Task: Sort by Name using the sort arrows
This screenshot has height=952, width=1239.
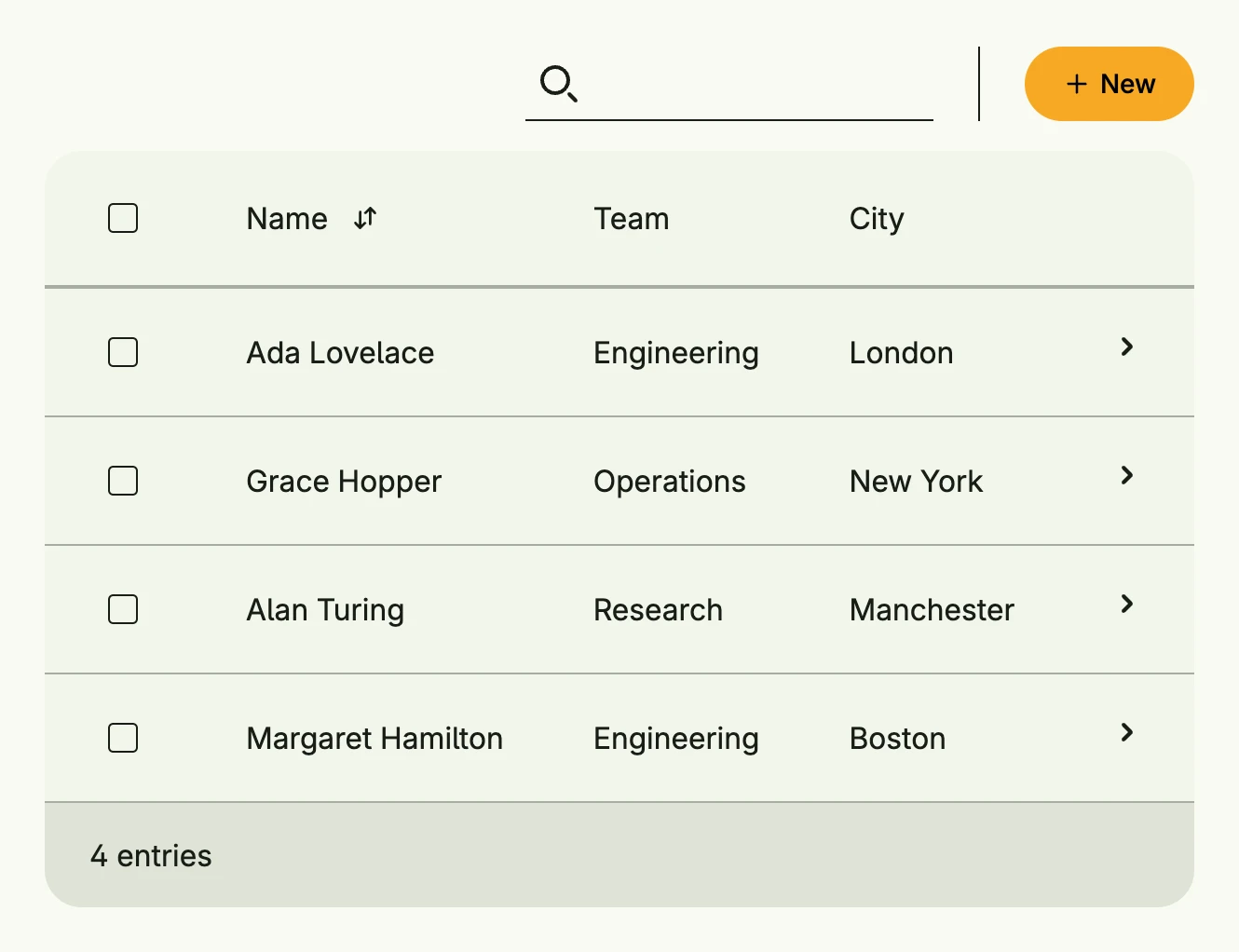Action: (x=365, y=218)
